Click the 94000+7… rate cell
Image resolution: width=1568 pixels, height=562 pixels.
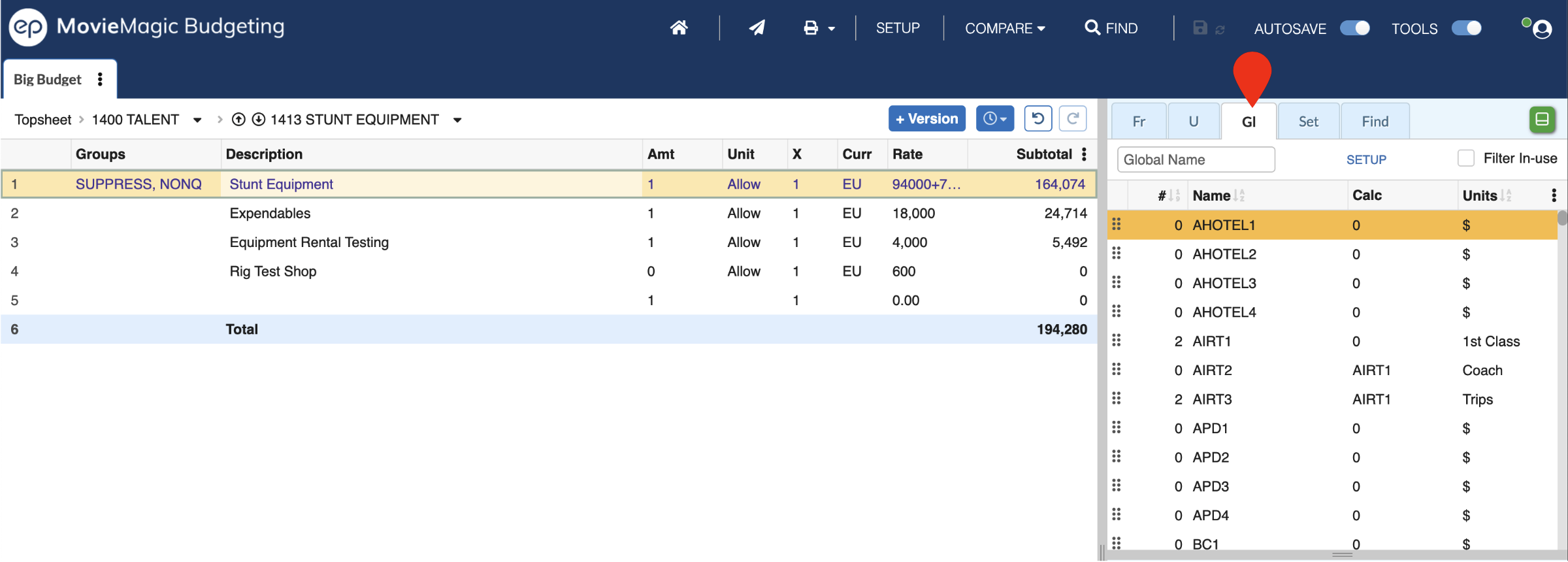pos(926,184)
